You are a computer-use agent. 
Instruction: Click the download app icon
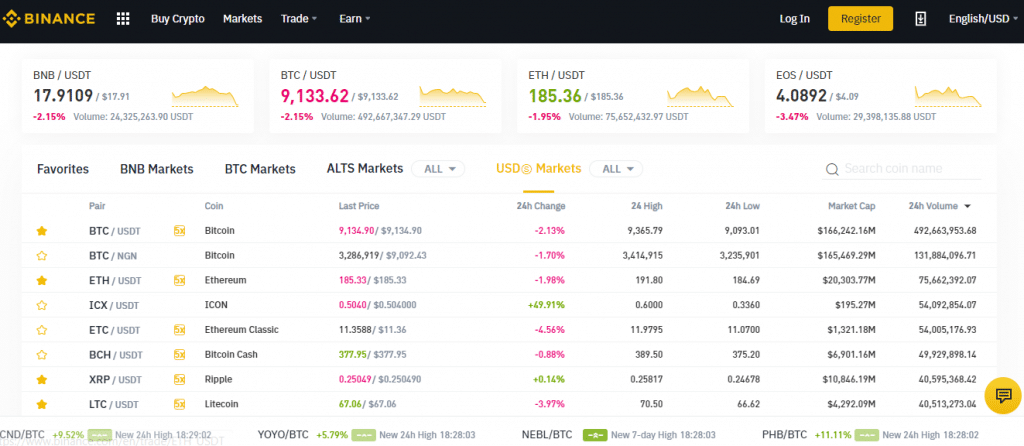[920, 19]
